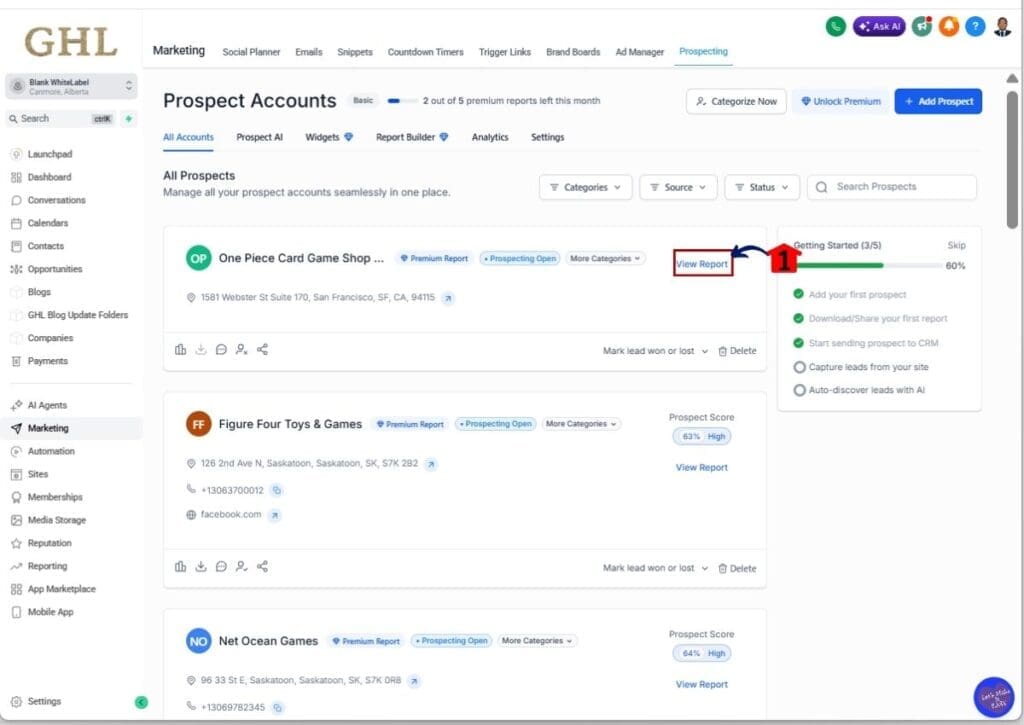Select 'Auto-discover leads with AI' step

pyautogui.click(x=866, y=390)
